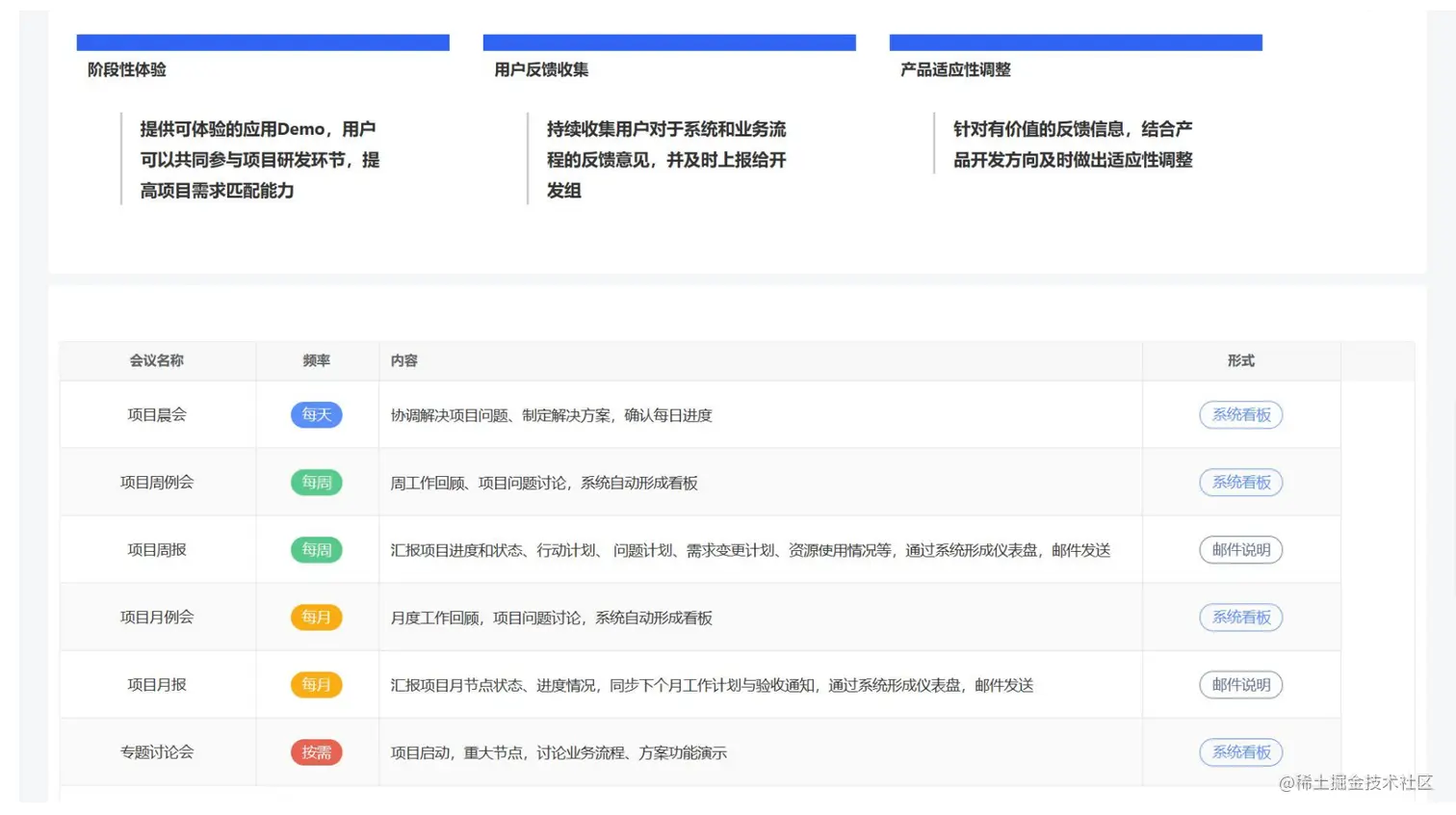Image resolution: width=1456 pixels, height=815 pixels.
Task: Click content text 月度工作回顾，项目问题讨论
Action: (551, 618)
